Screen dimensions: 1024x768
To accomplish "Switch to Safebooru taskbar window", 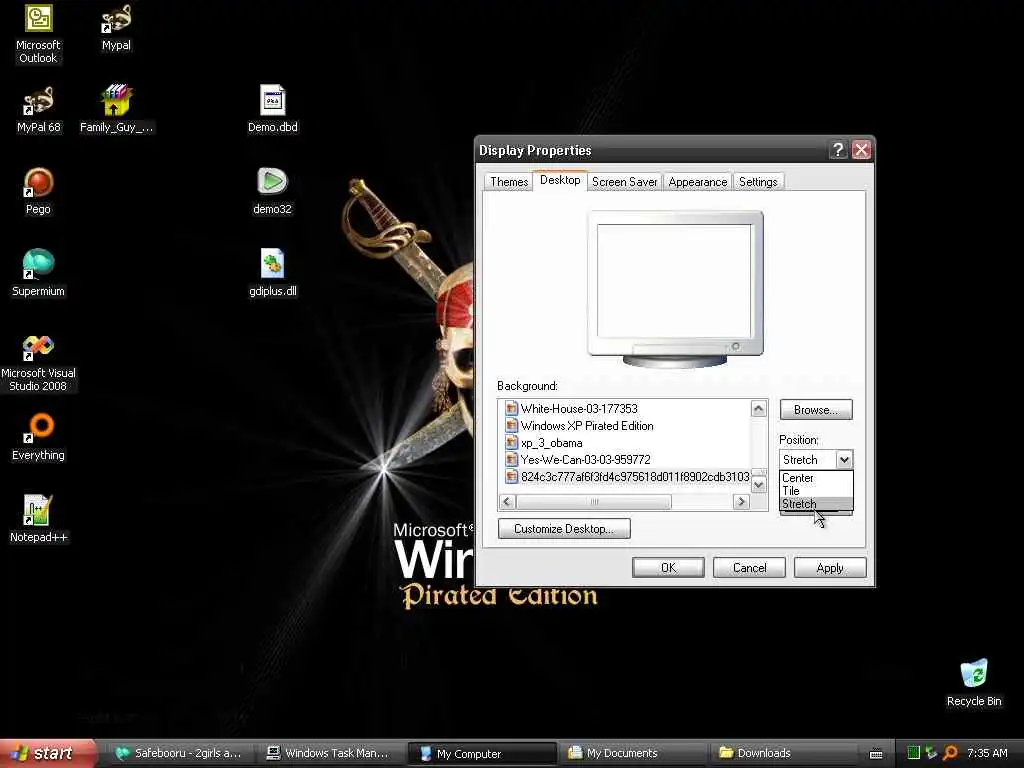I will 179,754.
